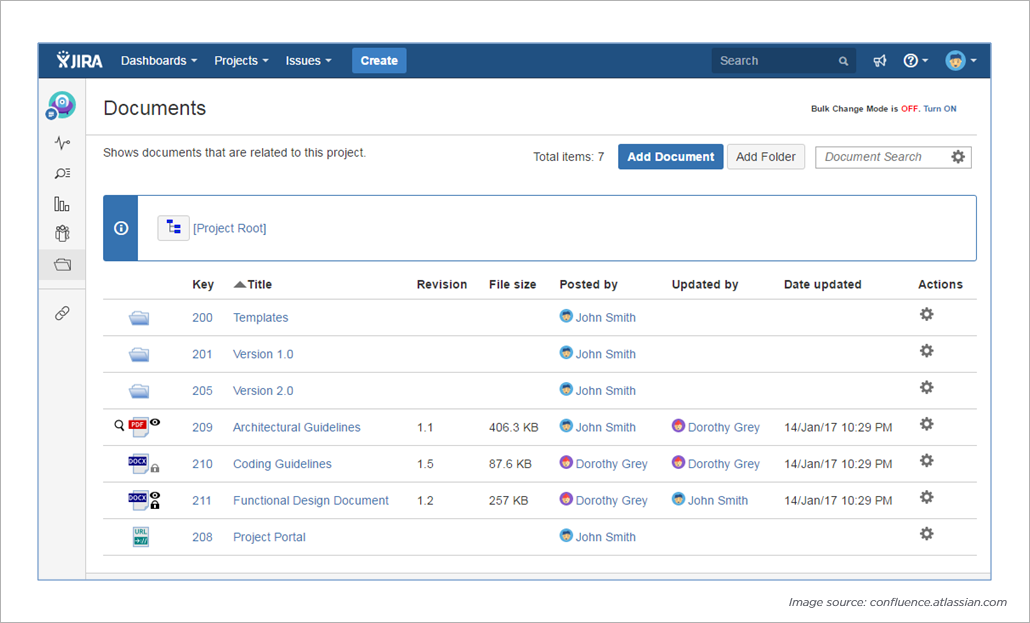Click the links icon at the sidebar bottom
Viewport: 1030px width, 623px height.
point(62,313)
